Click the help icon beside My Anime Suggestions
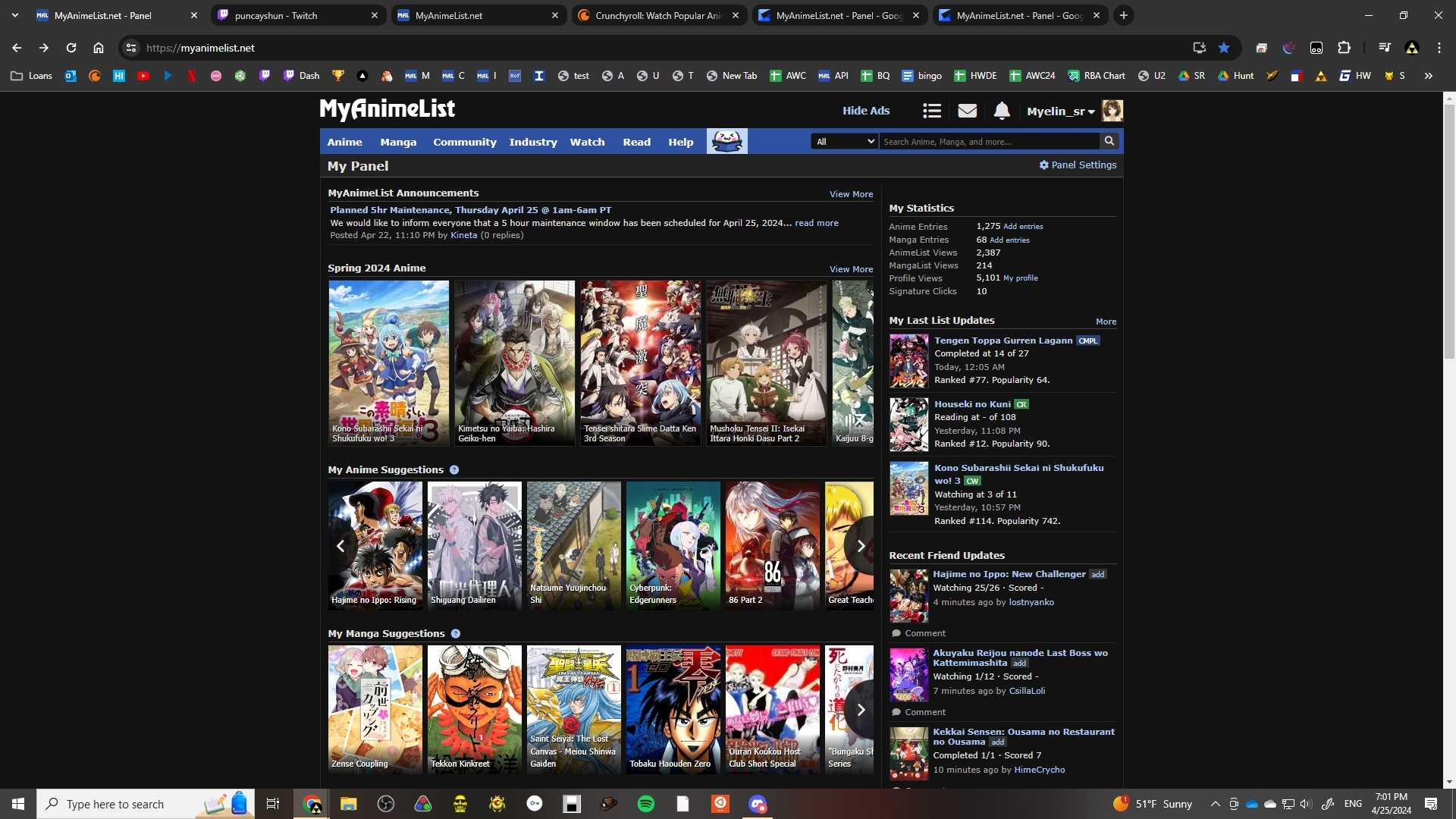The image size is (1456, 819). [454, 470]
